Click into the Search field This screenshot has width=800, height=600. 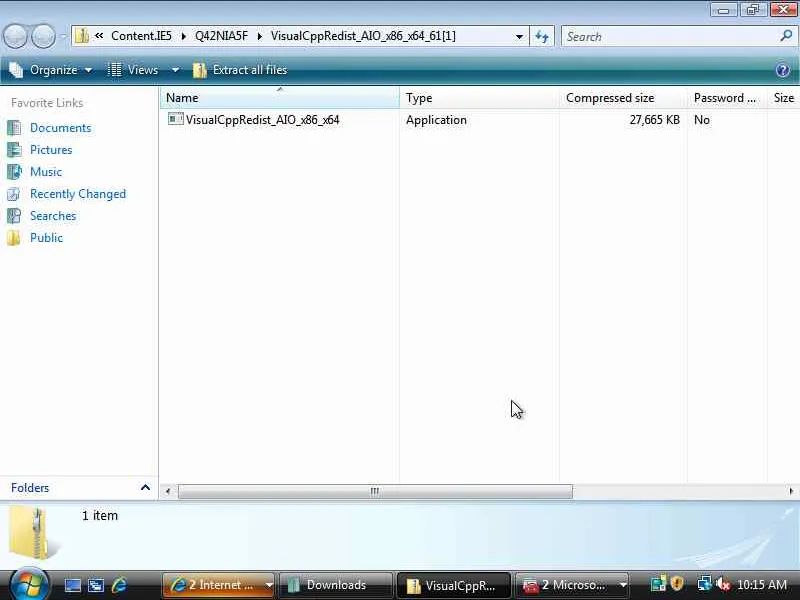point(668,36)
